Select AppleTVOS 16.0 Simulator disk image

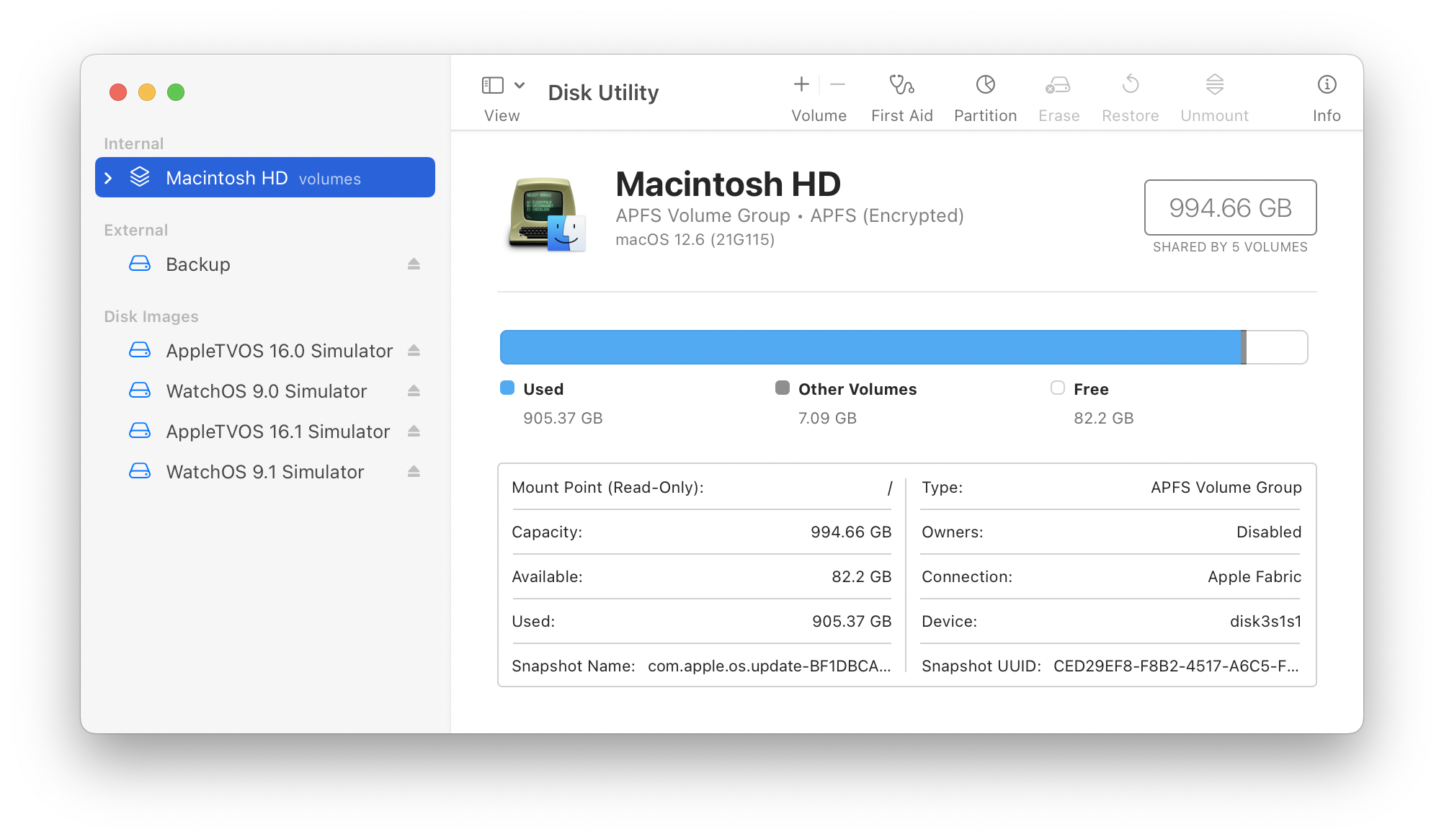pyautogui.click(x=265, y=351)
